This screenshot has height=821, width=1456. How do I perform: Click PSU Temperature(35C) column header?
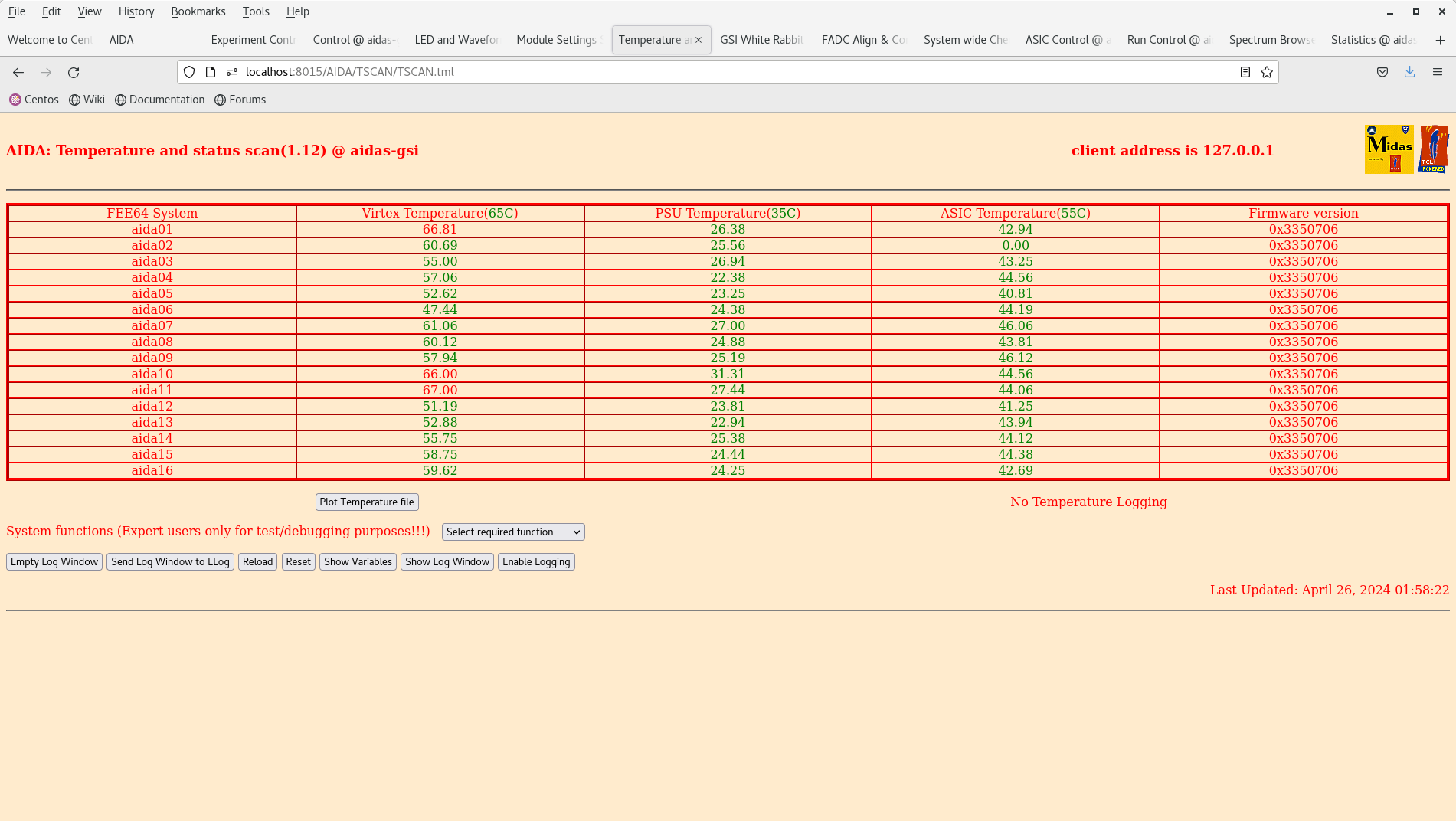728,214
